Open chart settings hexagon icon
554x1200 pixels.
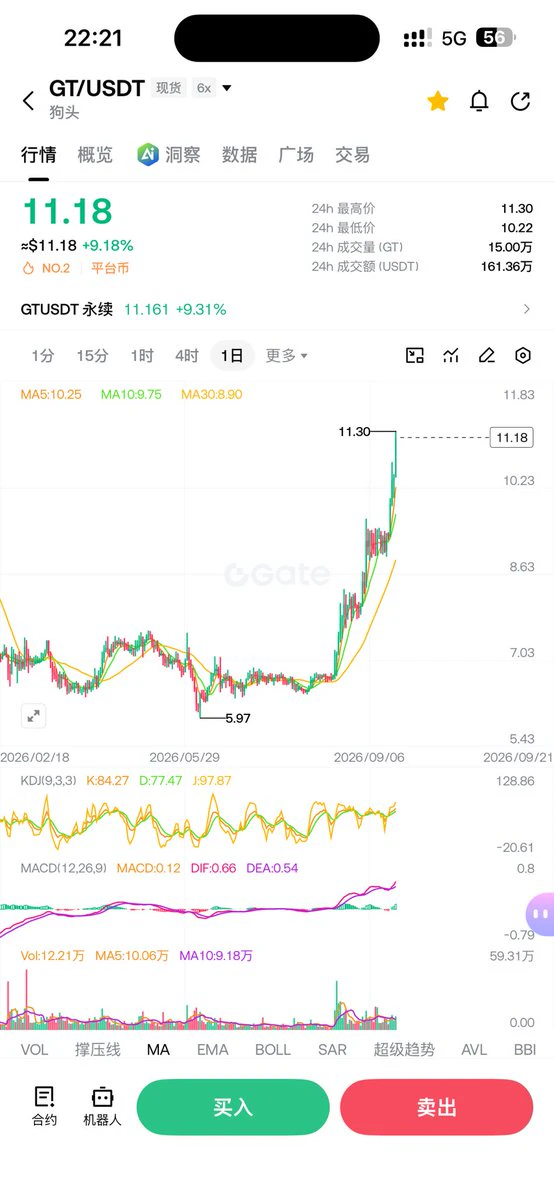(x=522, y=355)
